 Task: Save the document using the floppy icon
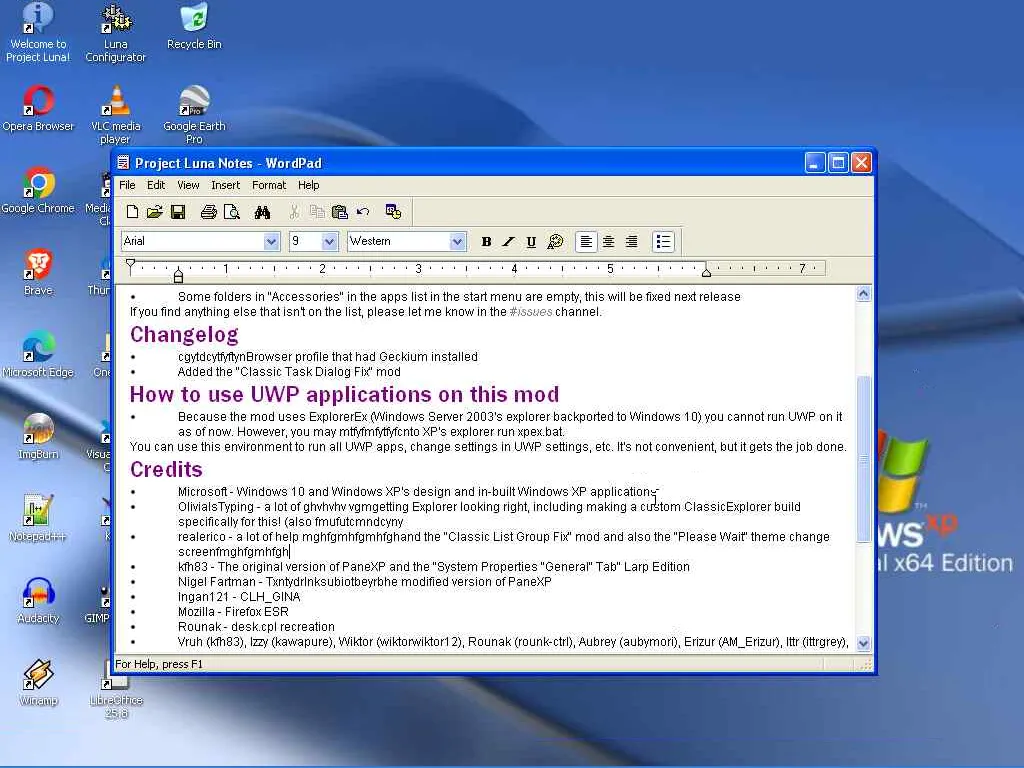[178, 212]
